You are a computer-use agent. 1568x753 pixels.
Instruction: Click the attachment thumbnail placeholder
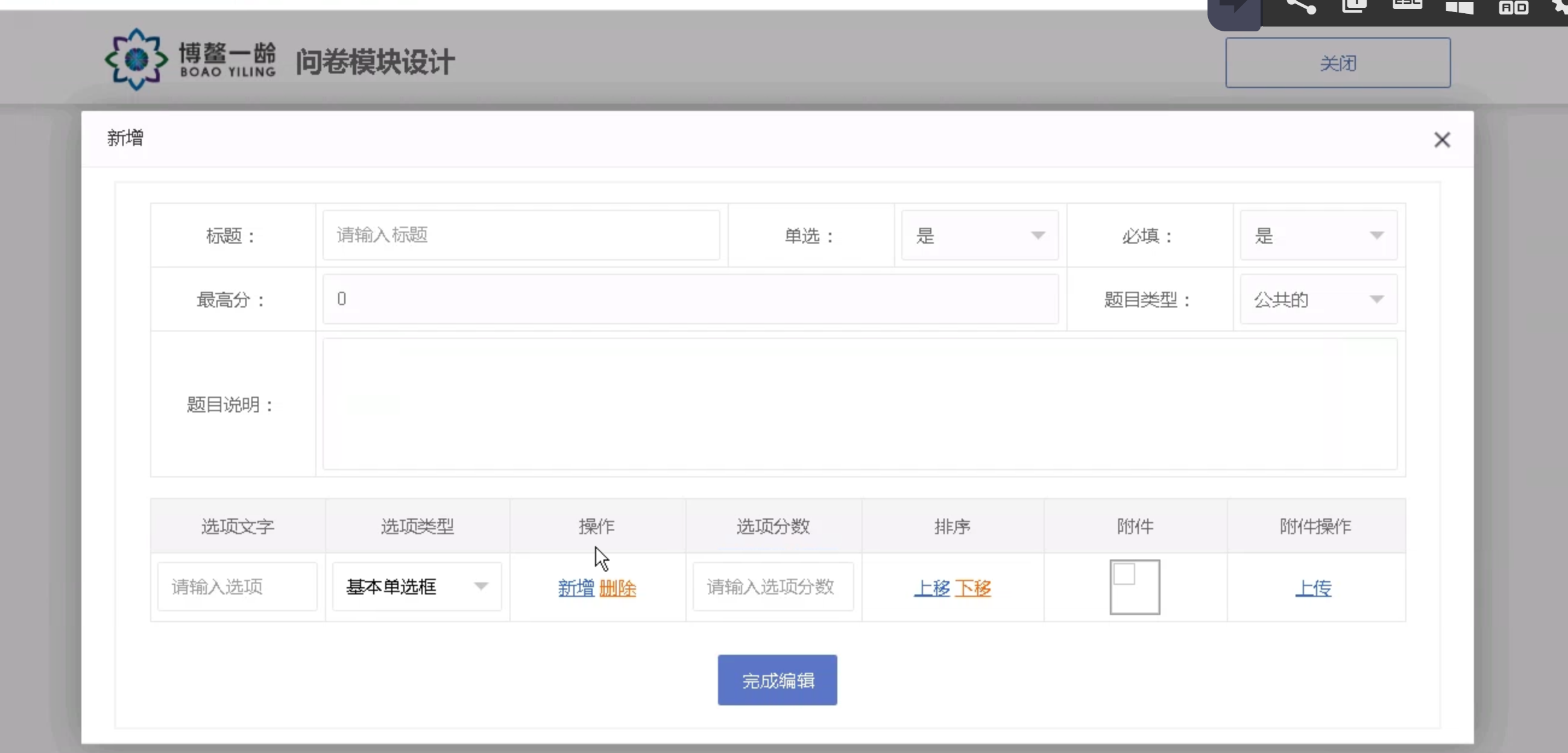click(1135, 587)
